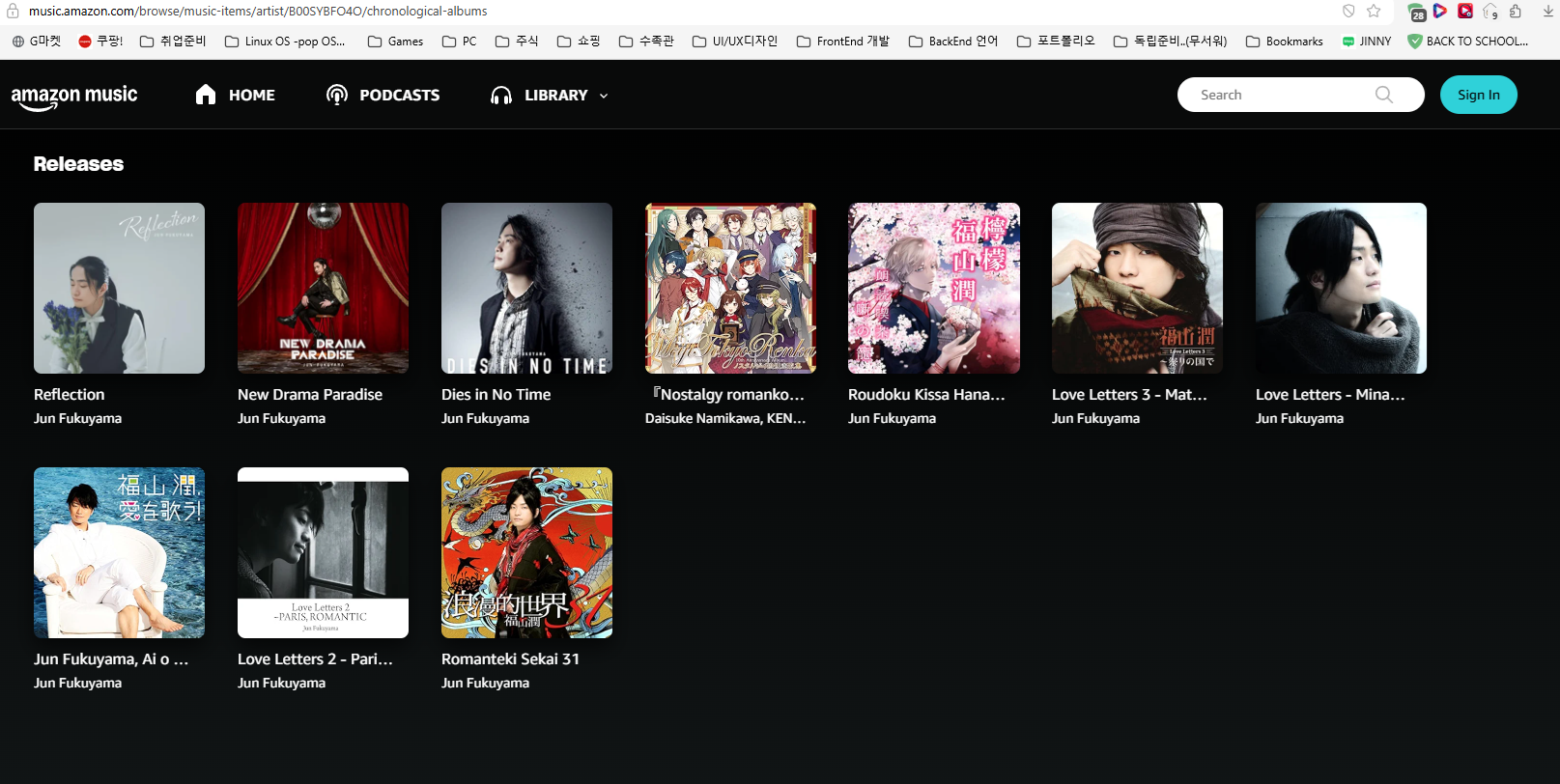The width and height of the screenshot is (1560, 784).
Task: Open the Jun Fukuyama link under Reflection
Action: pos(77,418)
